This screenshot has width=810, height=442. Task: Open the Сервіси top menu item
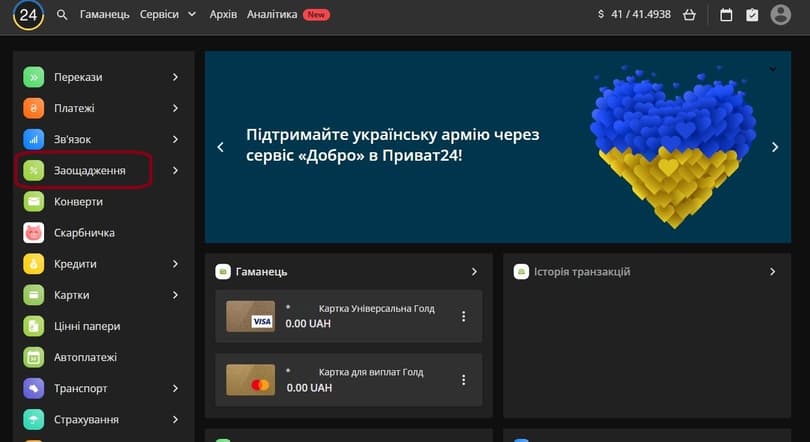coord(159,14)
